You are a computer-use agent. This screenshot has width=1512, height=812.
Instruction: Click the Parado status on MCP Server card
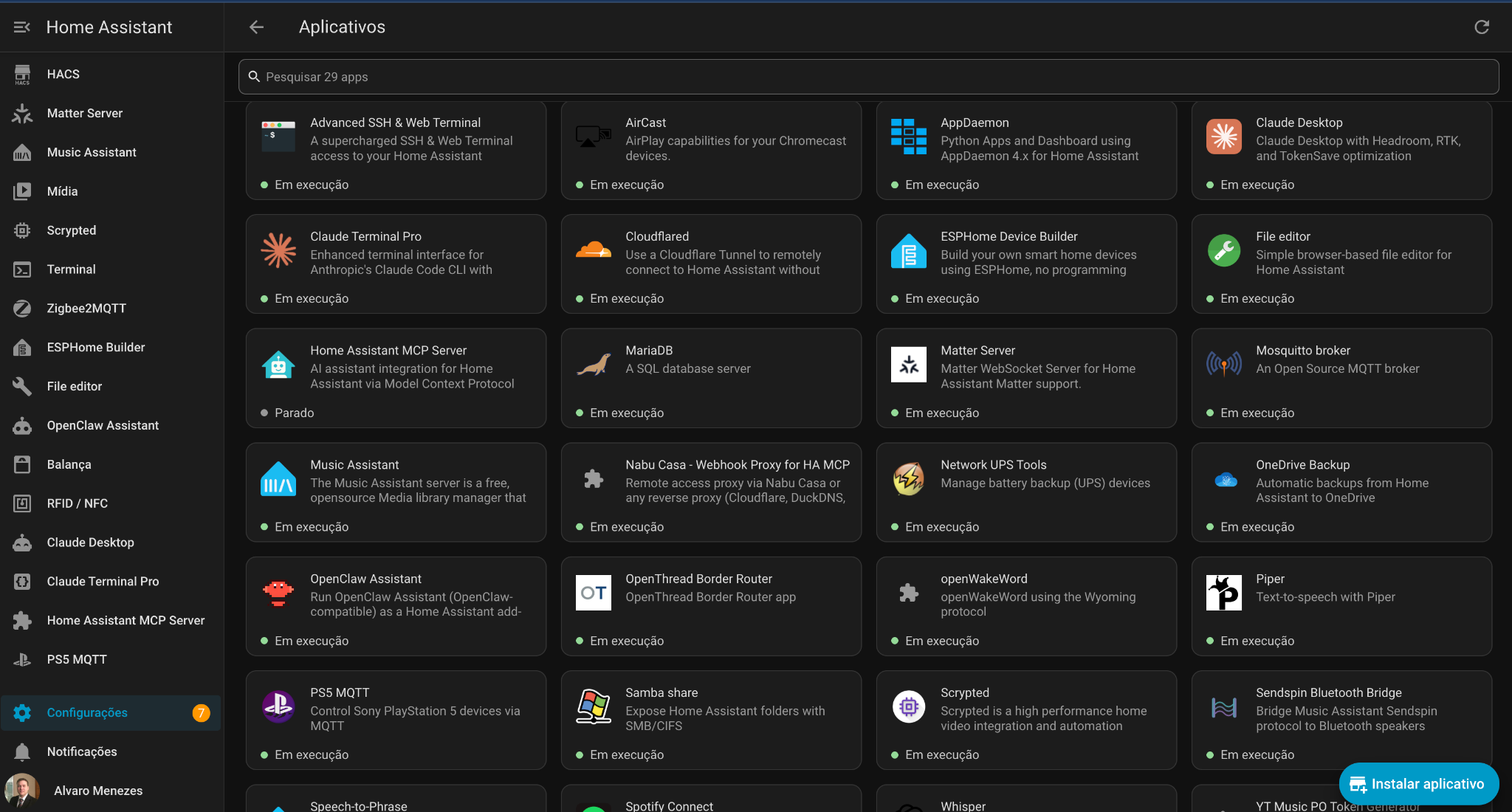tap(287, 413)
